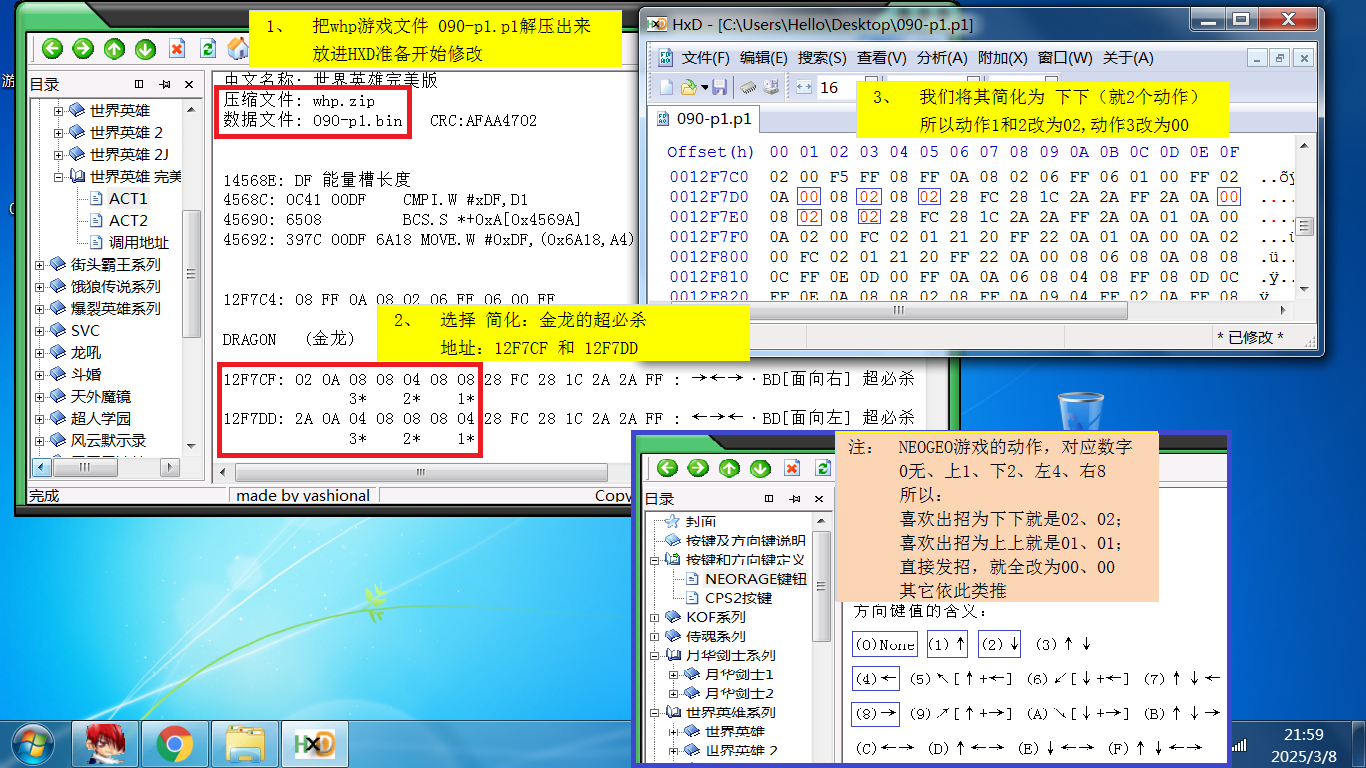1366x768 pixels.
Task: Click the lower tree's vertical scrollbar thumb
Action: click(x=822, y=584)
